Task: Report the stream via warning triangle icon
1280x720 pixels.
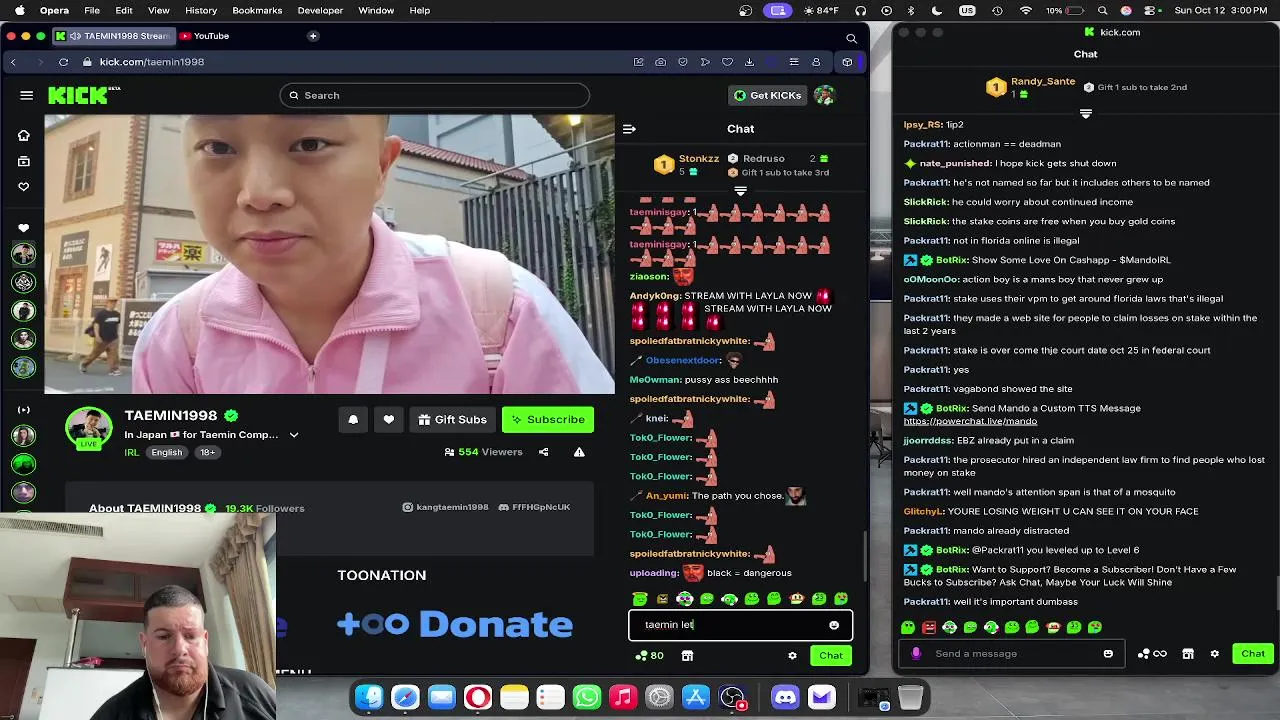Action: (579, 452)
